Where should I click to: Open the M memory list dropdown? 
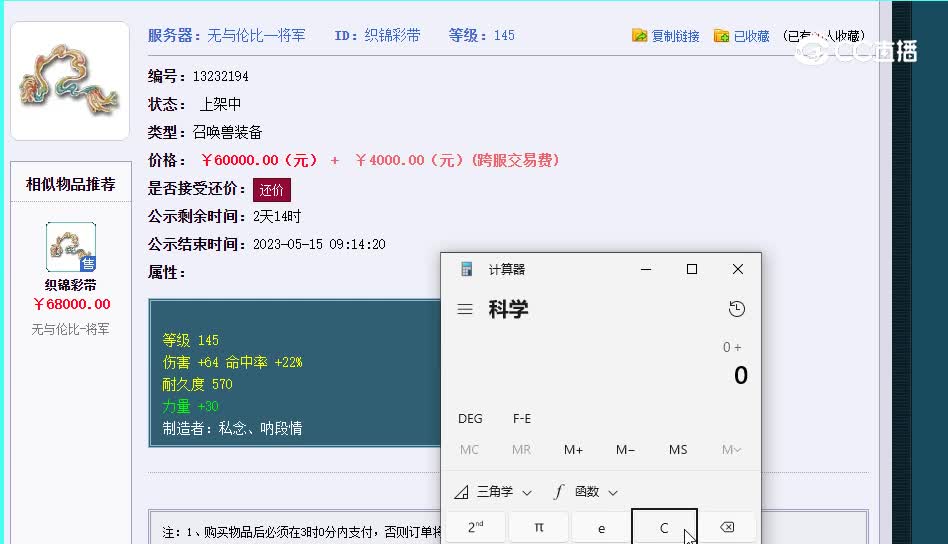click(x=731, y=450)
